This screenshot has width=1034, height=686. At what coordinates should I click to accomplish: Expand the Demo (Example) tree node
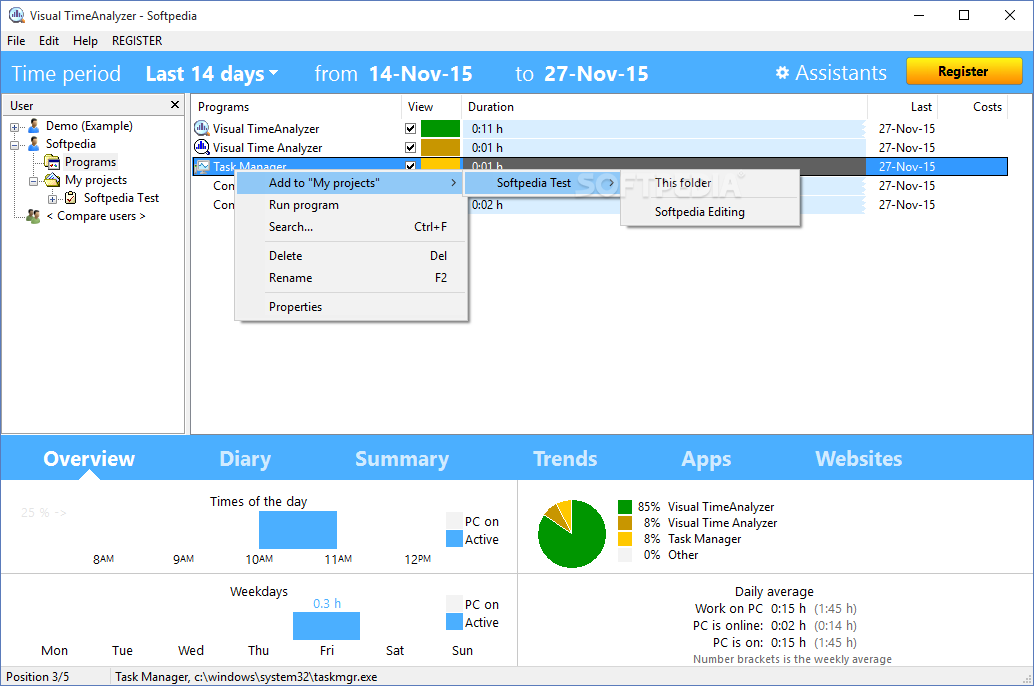point(15,127)
